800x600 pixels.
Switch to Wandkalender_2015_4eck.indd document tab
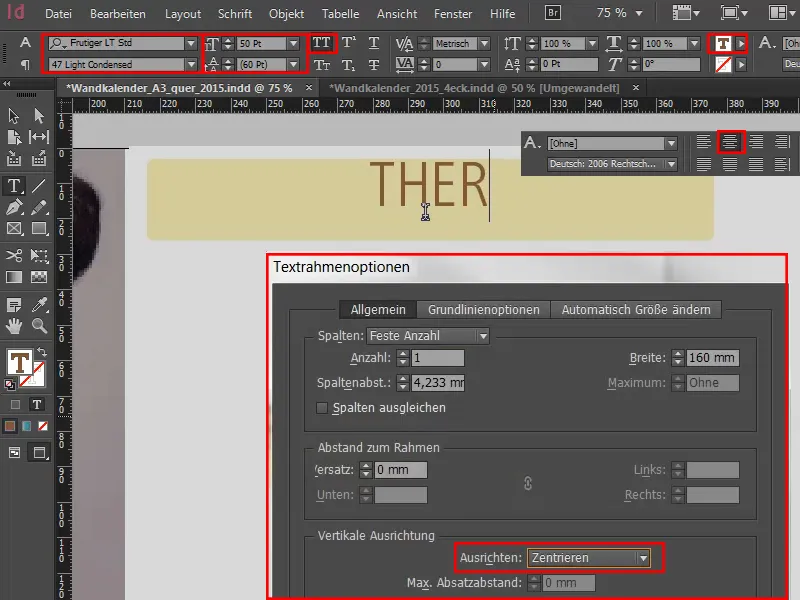coord(474,88)
